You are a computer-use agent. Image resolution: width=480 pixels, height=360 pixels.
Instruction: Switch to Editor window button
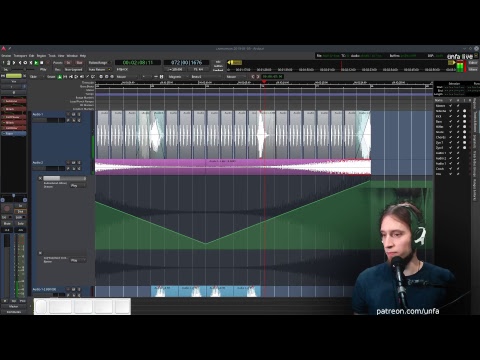(473, 63)
